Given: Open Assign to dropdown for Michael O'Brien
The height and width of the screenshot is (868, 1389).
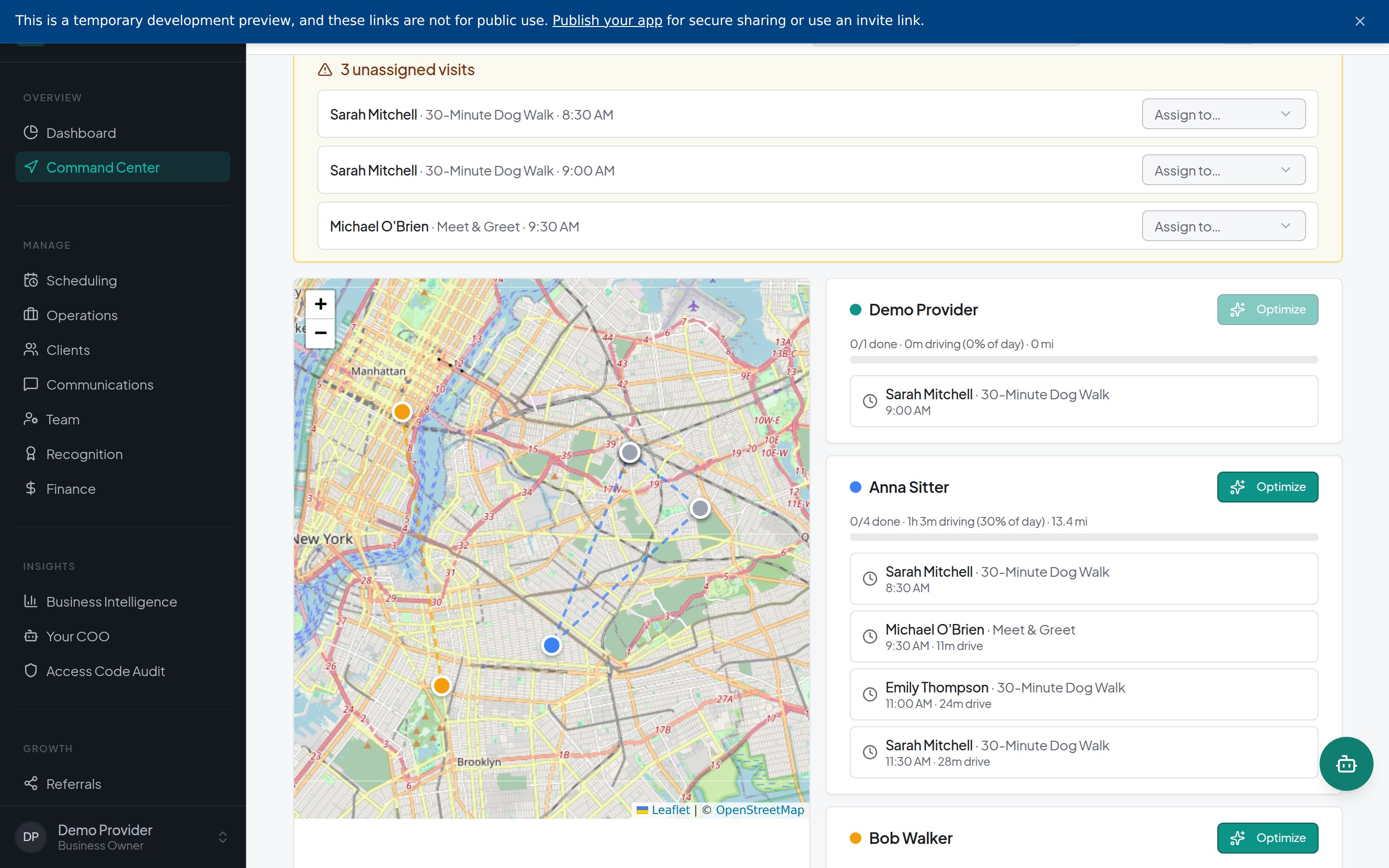Looking at the screenshot, I should 1224,226.
